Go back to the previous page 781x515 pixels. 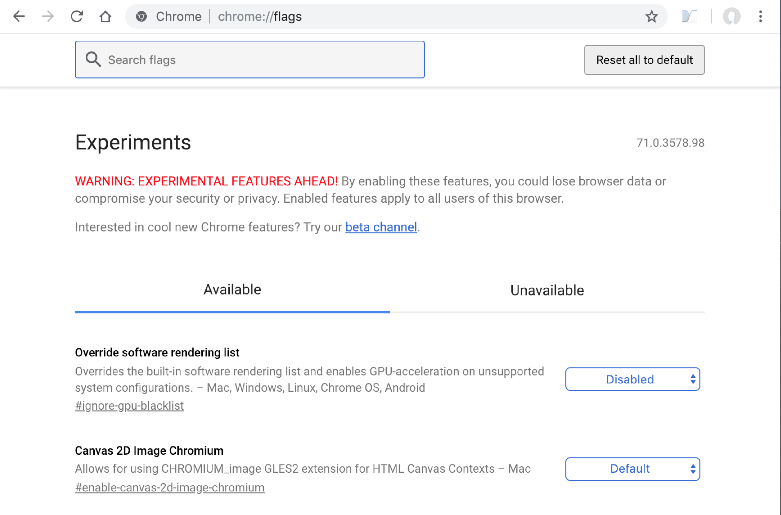19,16
